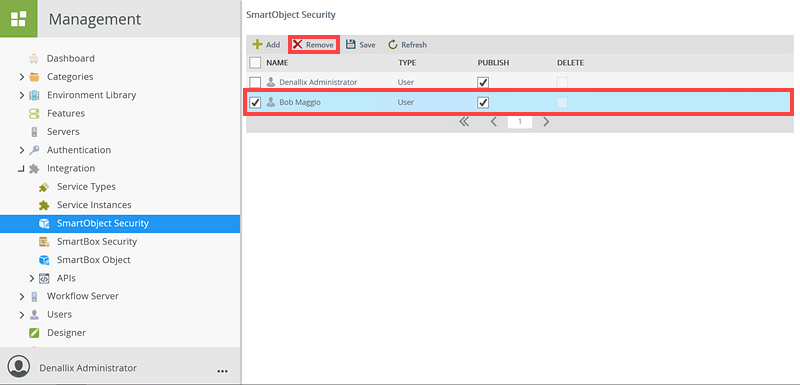Click the DELETE column header
The height and width of the screenshot is (385, 800).
(x=570, y=63)
